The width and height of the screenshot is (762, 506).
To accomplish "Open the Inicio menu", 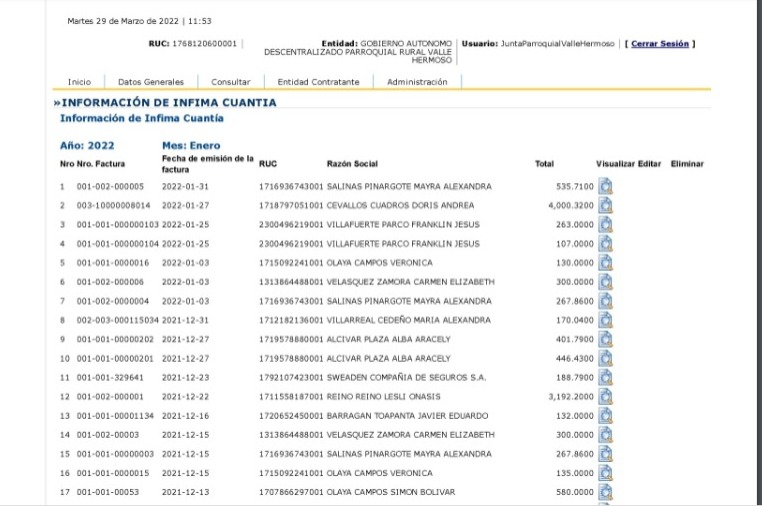I will click(x=79, y=82).
